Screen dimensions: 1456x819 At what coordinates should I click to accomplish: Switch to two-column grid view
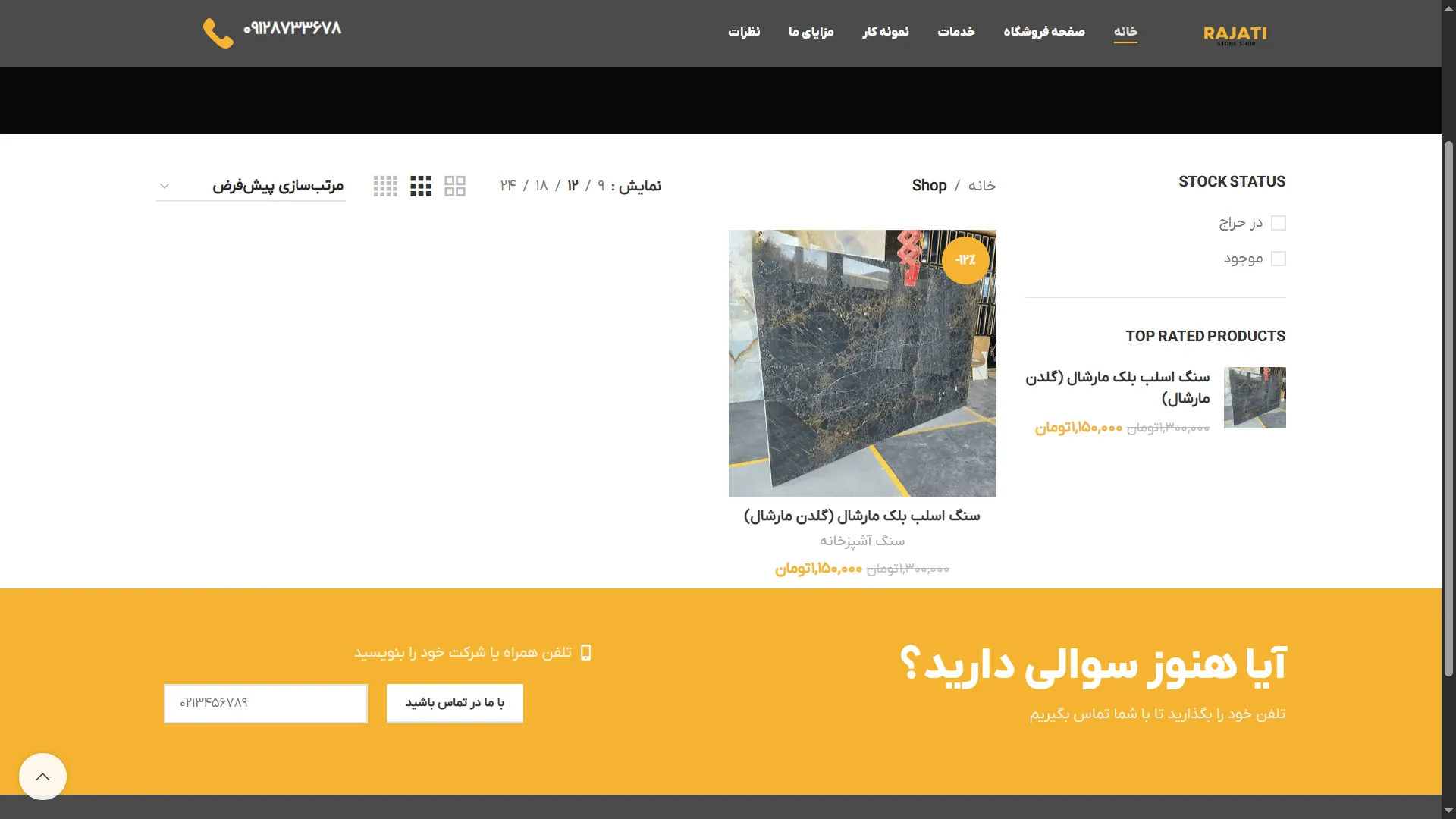pyautogui.click(x=455, y=186)
